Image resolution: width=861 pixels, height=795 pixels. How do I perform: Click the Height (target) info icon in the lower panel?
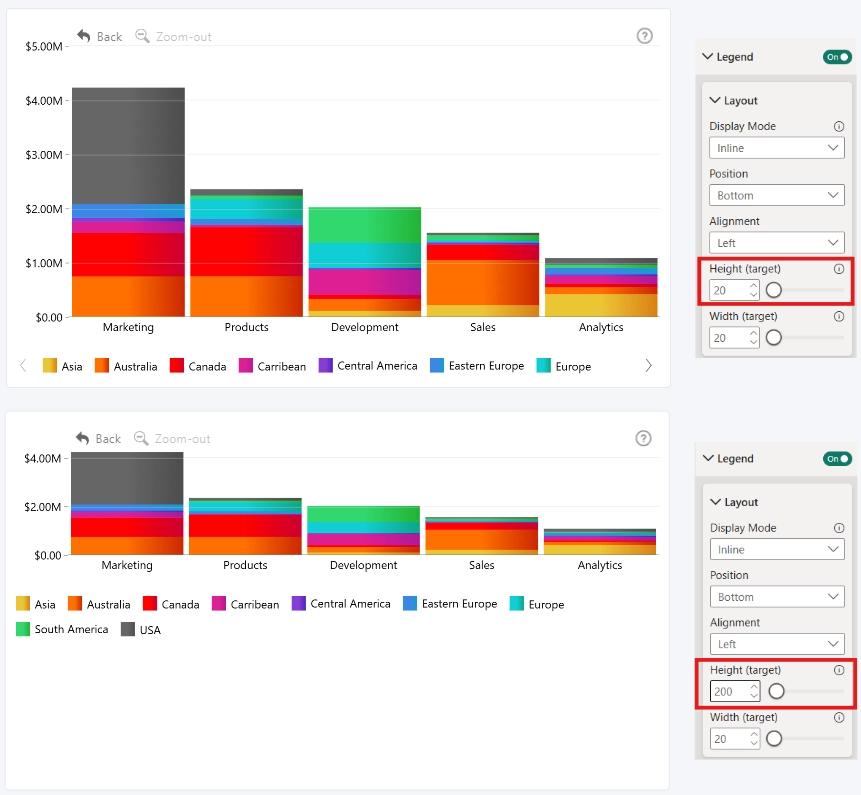click(839, 670)
